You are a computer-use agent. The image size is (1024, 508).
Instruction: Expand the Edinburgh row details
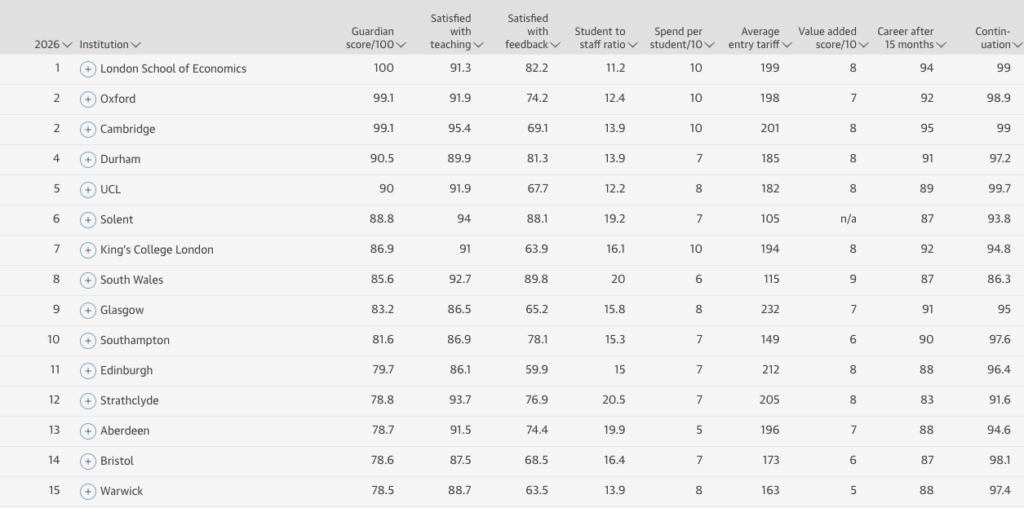point(88,370)
